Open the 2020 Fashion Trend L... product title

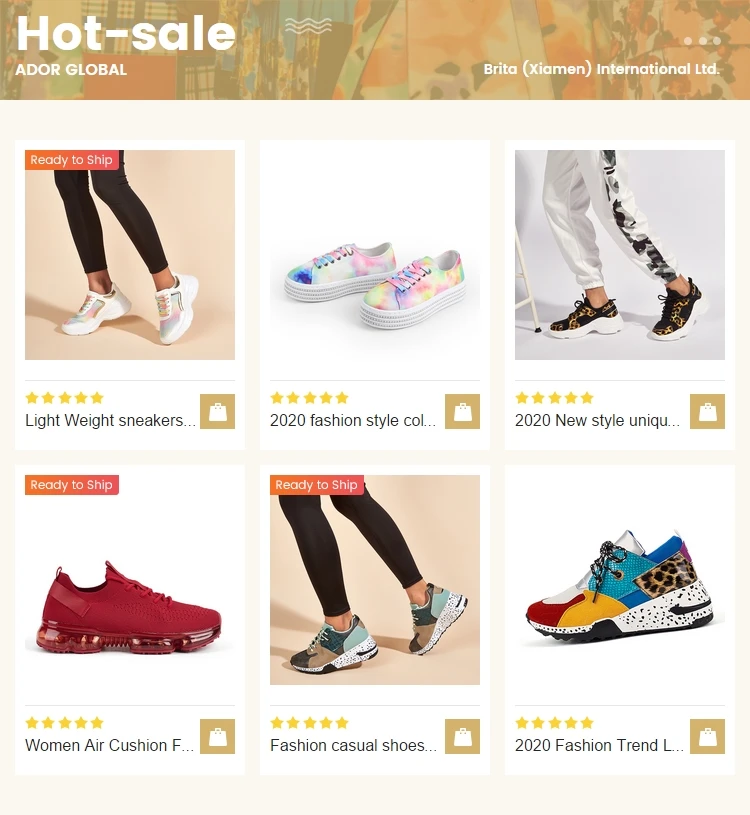pyautogui.click(x=599, y=745)
